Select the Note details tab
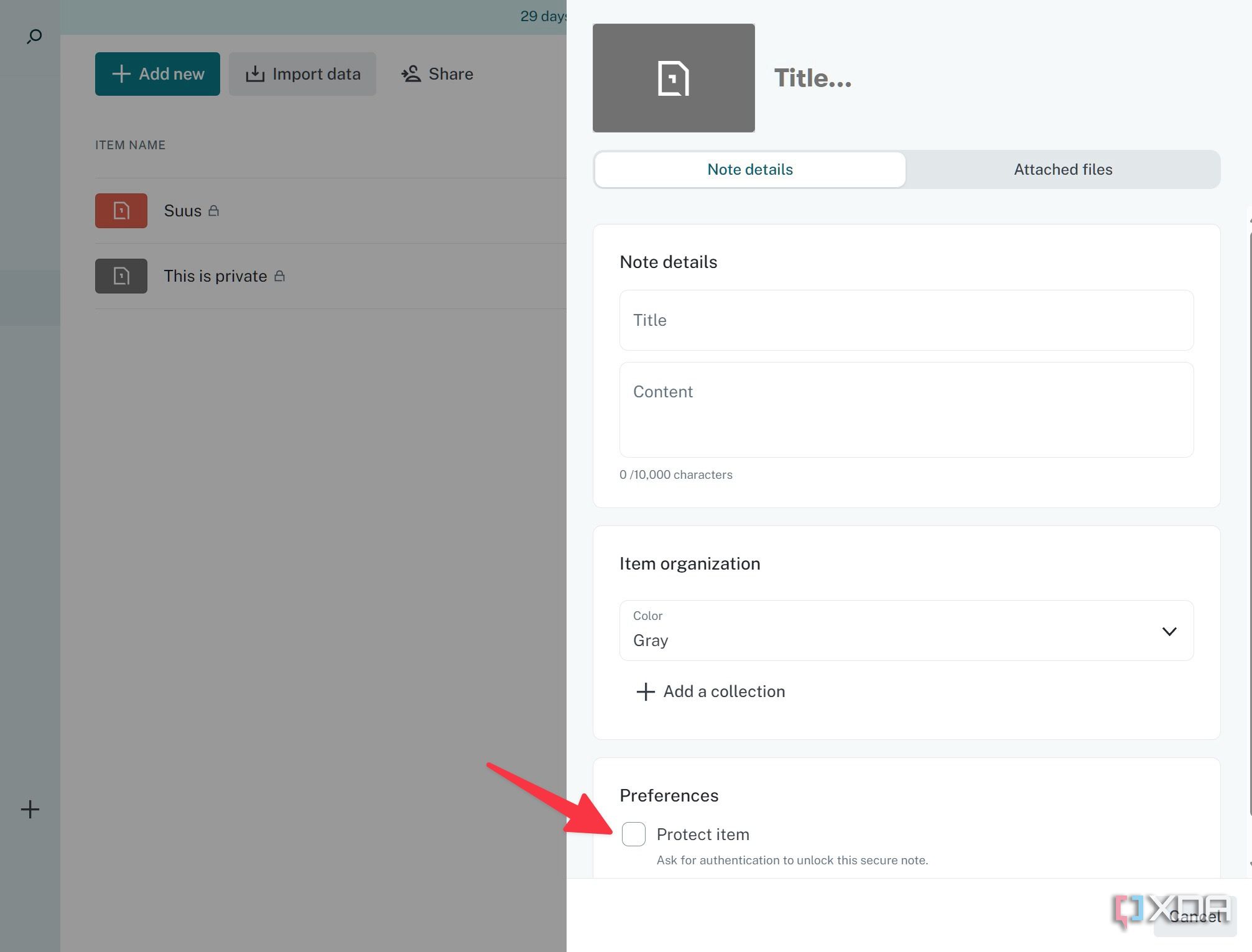The height and width of the screenshot is (952, 1252). pos(749,169)
